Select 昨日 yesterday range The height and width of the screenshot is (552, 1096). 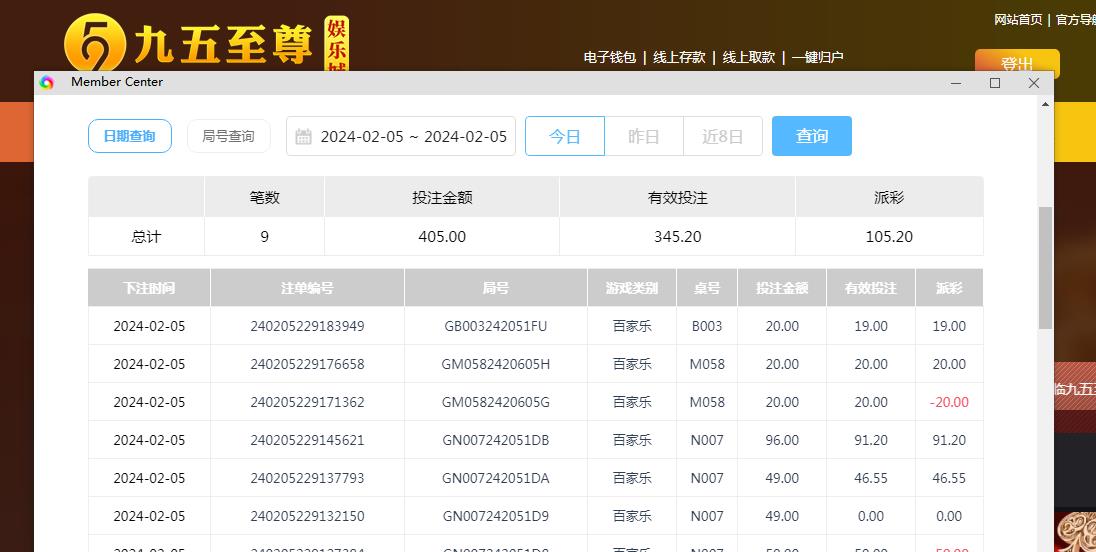(643, 136)
